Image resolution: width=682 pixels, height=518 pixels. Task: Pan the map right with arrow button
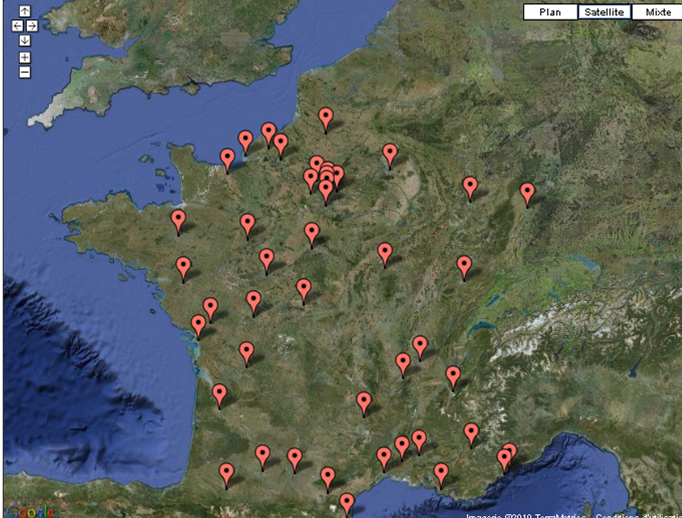(33, 25)
